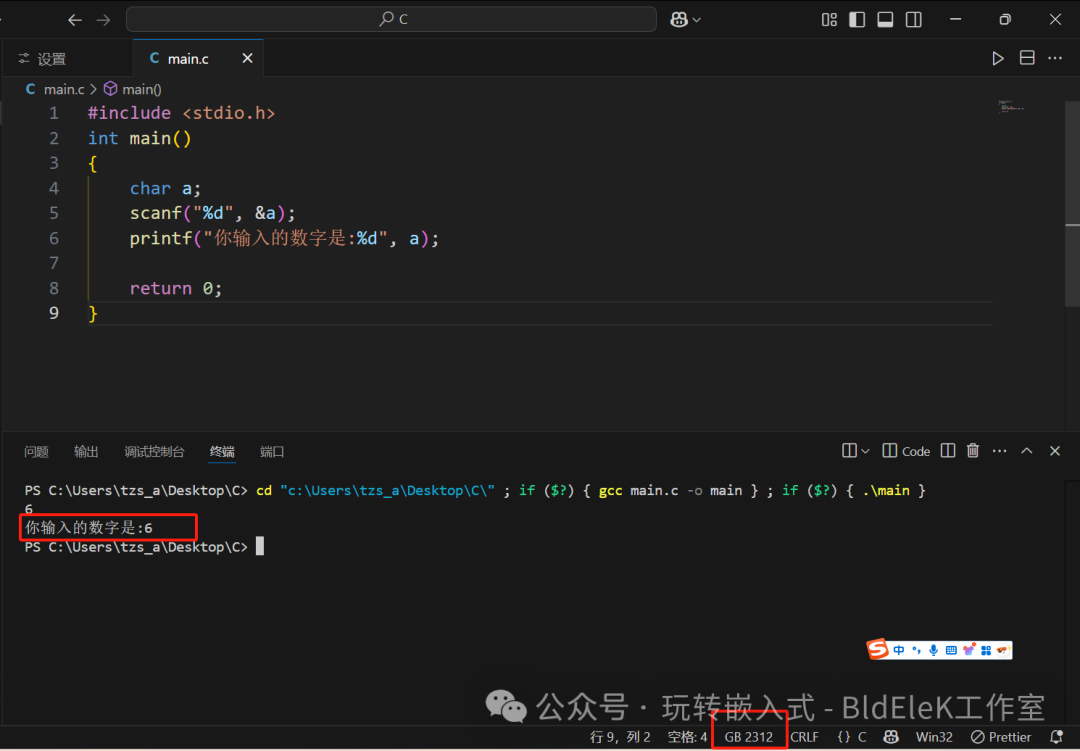
Task: Click the scanf line in the editor
Action: (212, 214)
